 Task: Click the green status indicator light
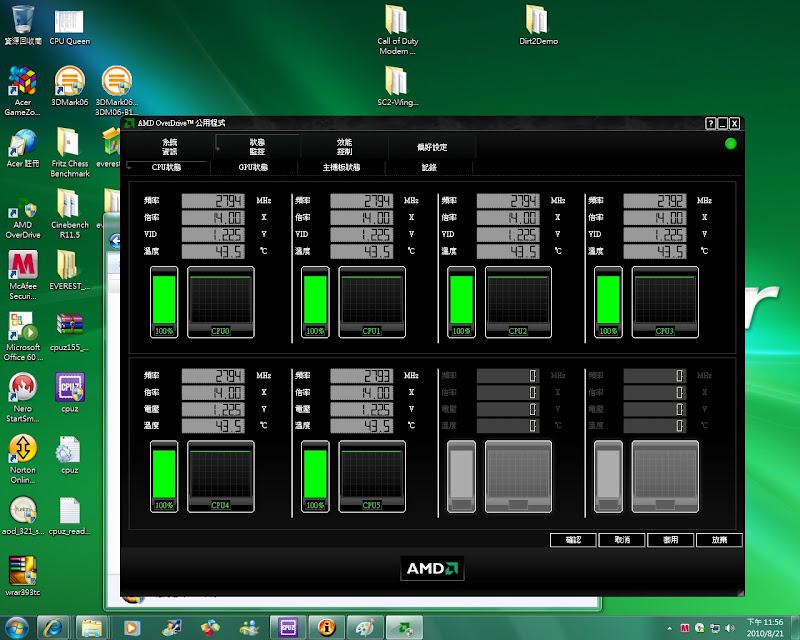coord(731,144)
